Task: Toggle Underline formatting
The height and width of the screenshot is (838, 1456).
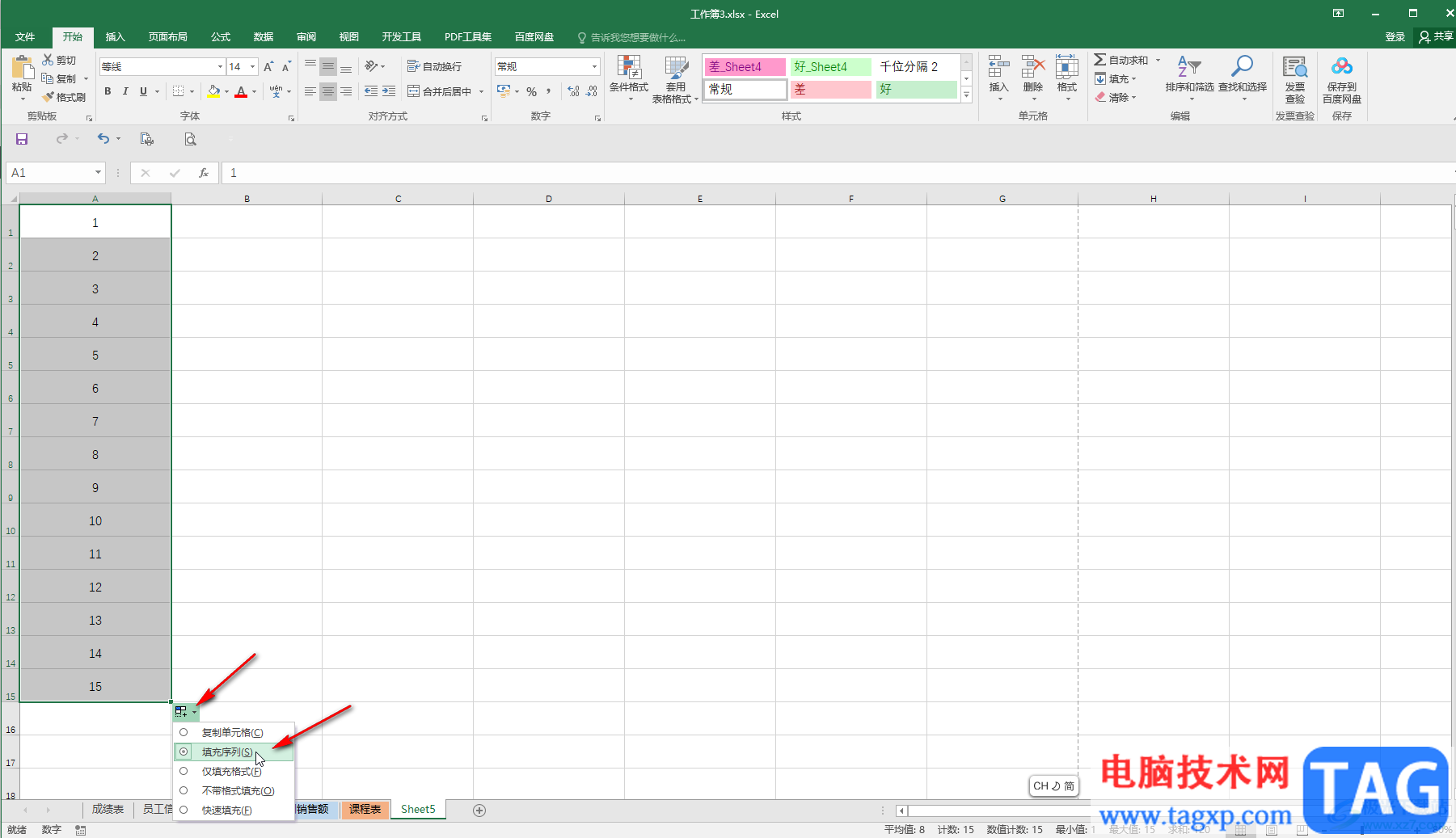Action: coord(143,91)
